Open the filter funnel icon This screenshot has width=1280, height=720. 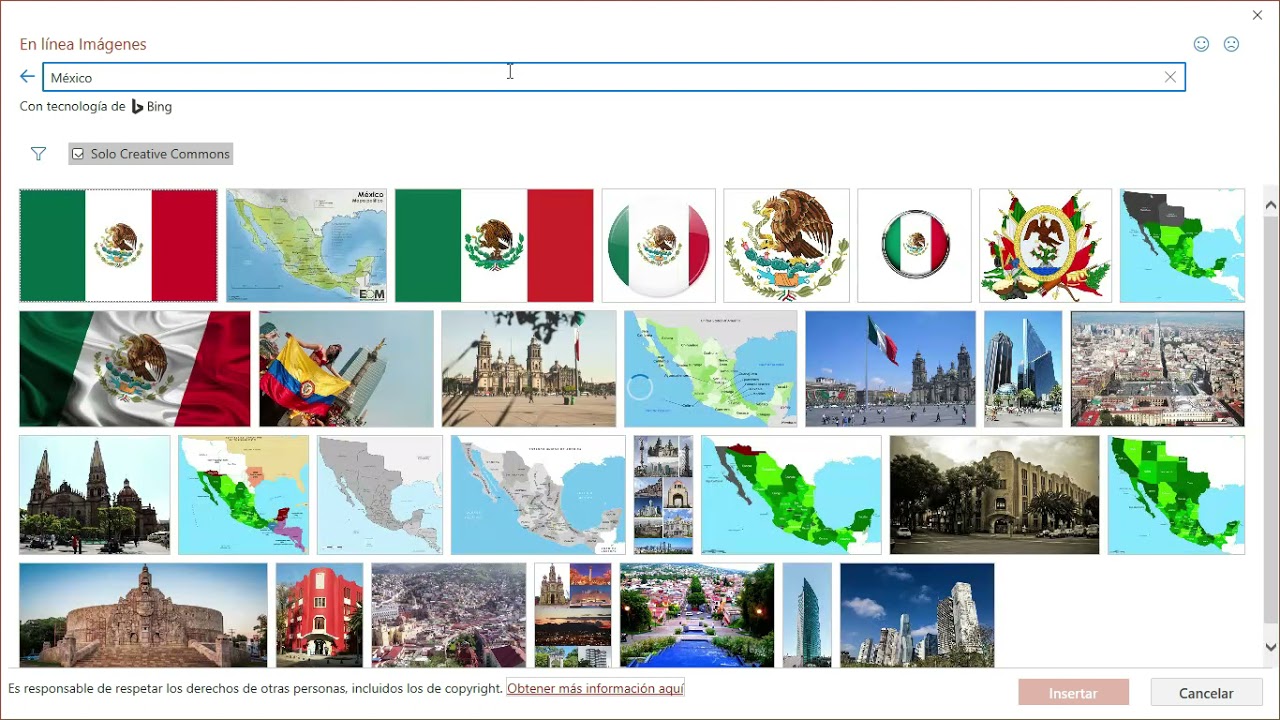pos(38,154)
